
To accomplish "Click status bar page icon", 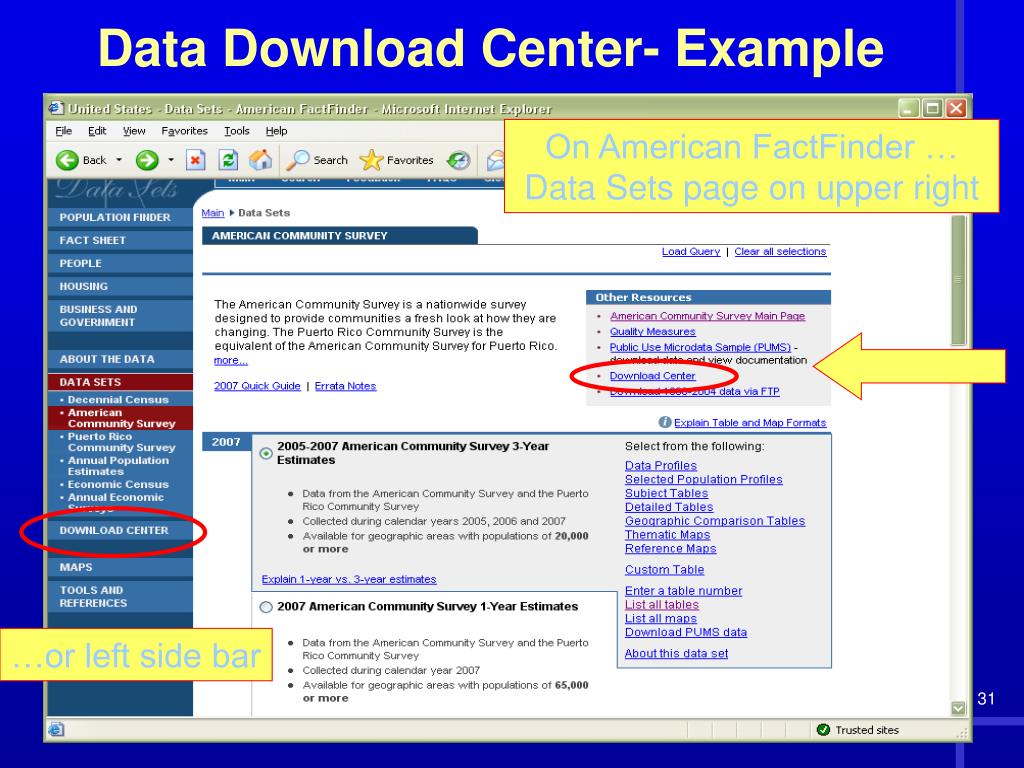I will tap(57, 729).
